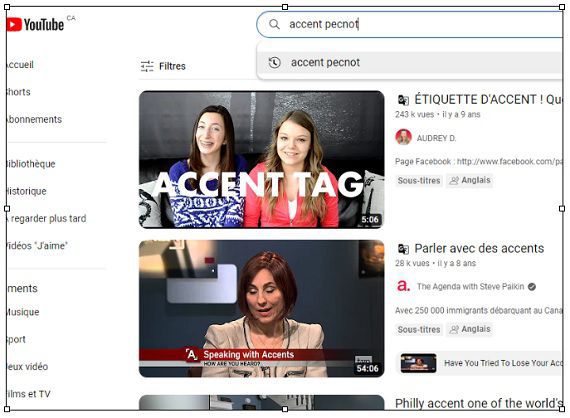The height and width of the screenshot is (418, 570).
Task: Open Historique in the sidebar
Action: [x=27, y=191]
